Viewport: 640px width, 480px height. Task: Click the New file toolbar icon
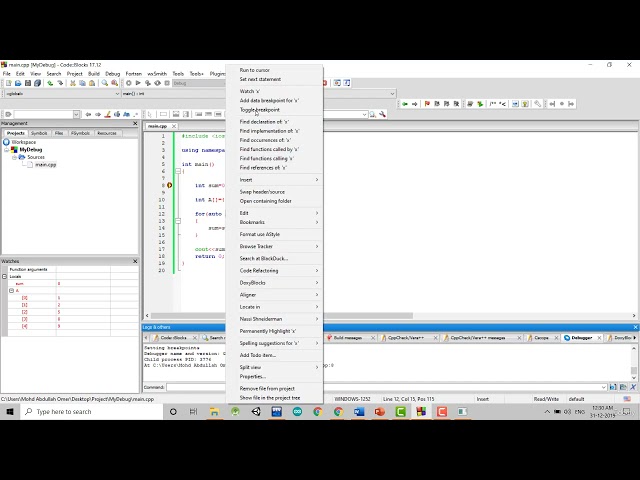[x=9, y=83]
